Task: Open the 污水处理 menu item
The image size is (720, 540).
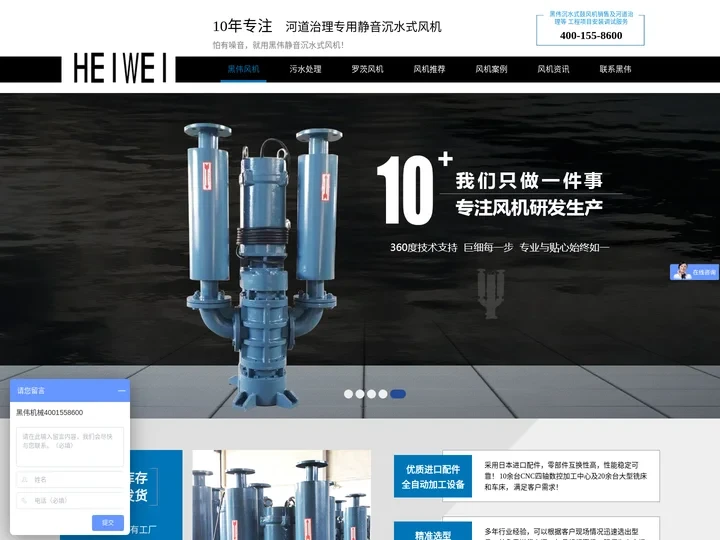Action: pyautogui.click(x=305, y=69)
